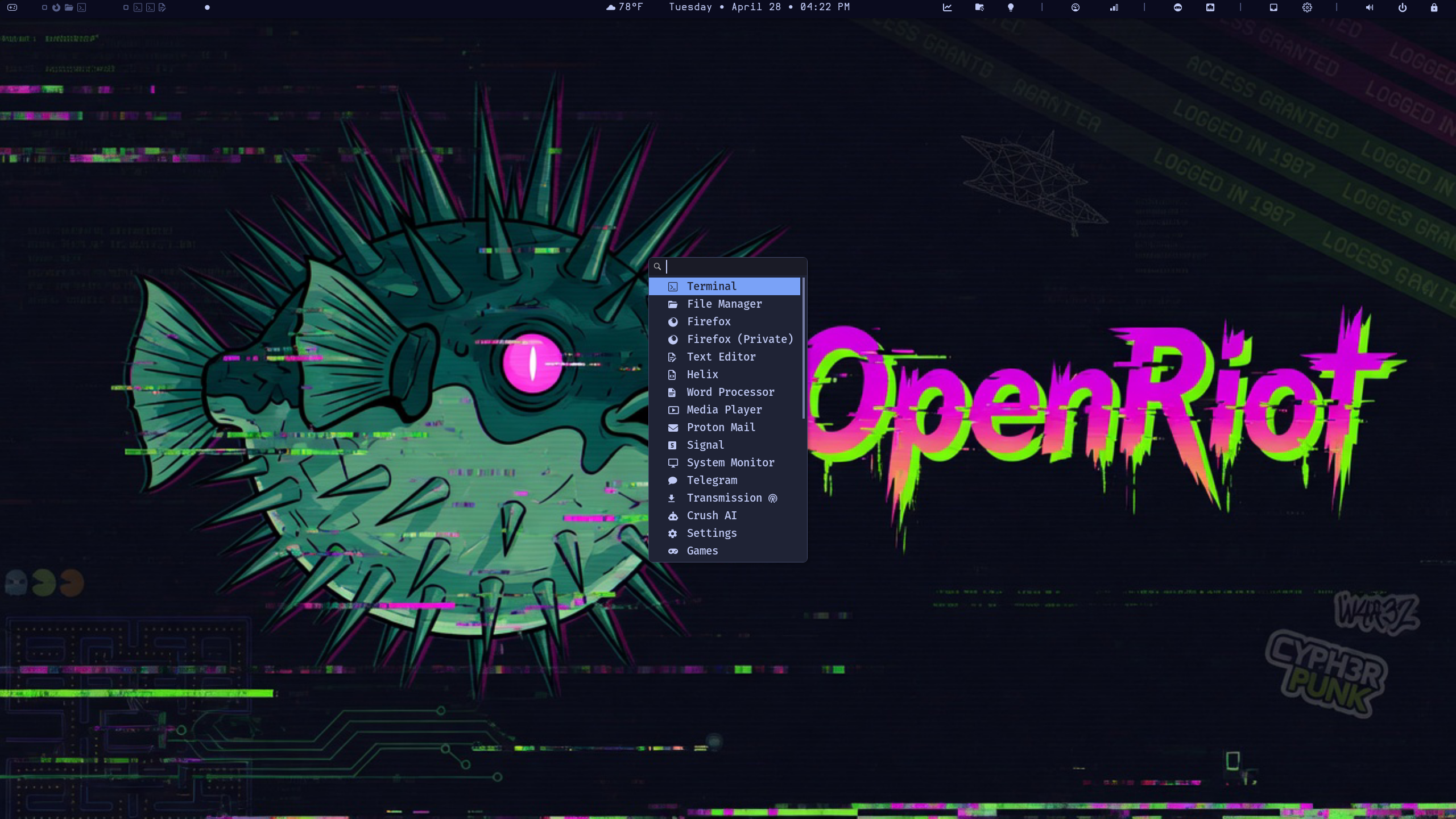Launch Crush AI from the menu
This screenshot has height=819, width=1456.
(x=725, y=515)
